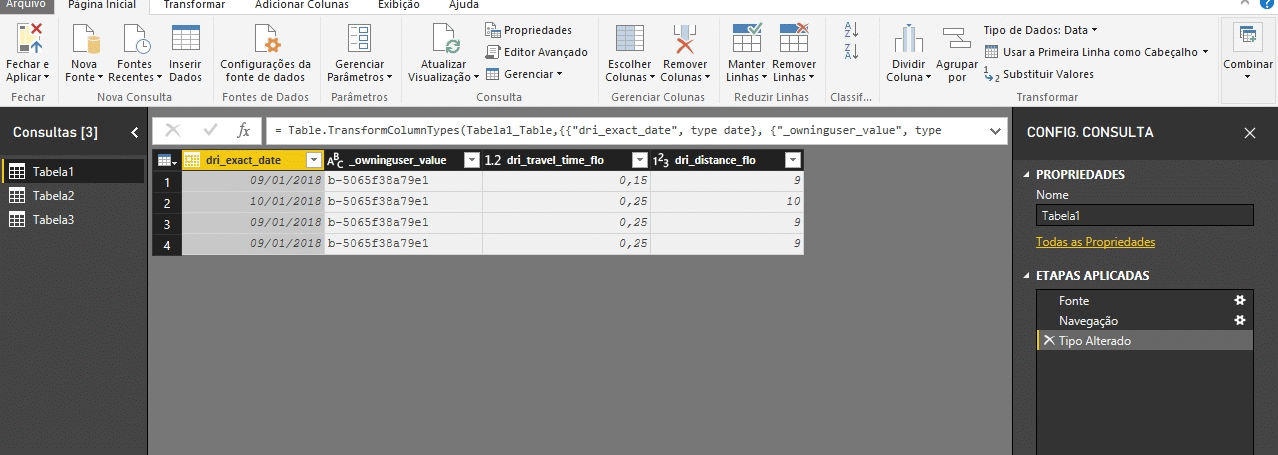The height and width of the screenshot is (455, 1278).
Task: Expand Usar a Primeira Linha como Cabeçalho dropdown
Action: (x=1205, y=52)
